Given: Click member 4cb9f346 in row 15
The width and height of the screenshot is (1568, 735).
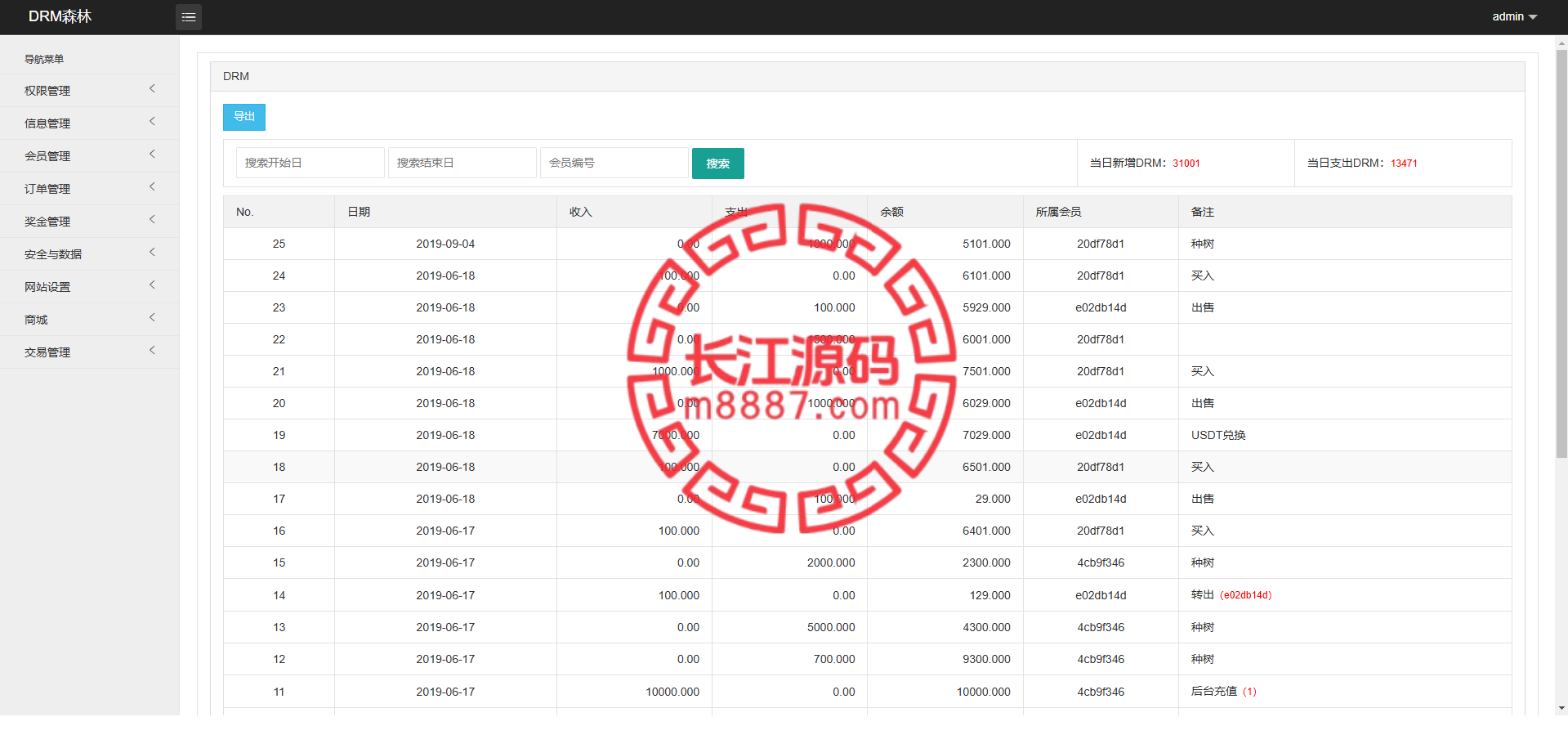Looking at the screenshot, I should tap(1101, 562).
